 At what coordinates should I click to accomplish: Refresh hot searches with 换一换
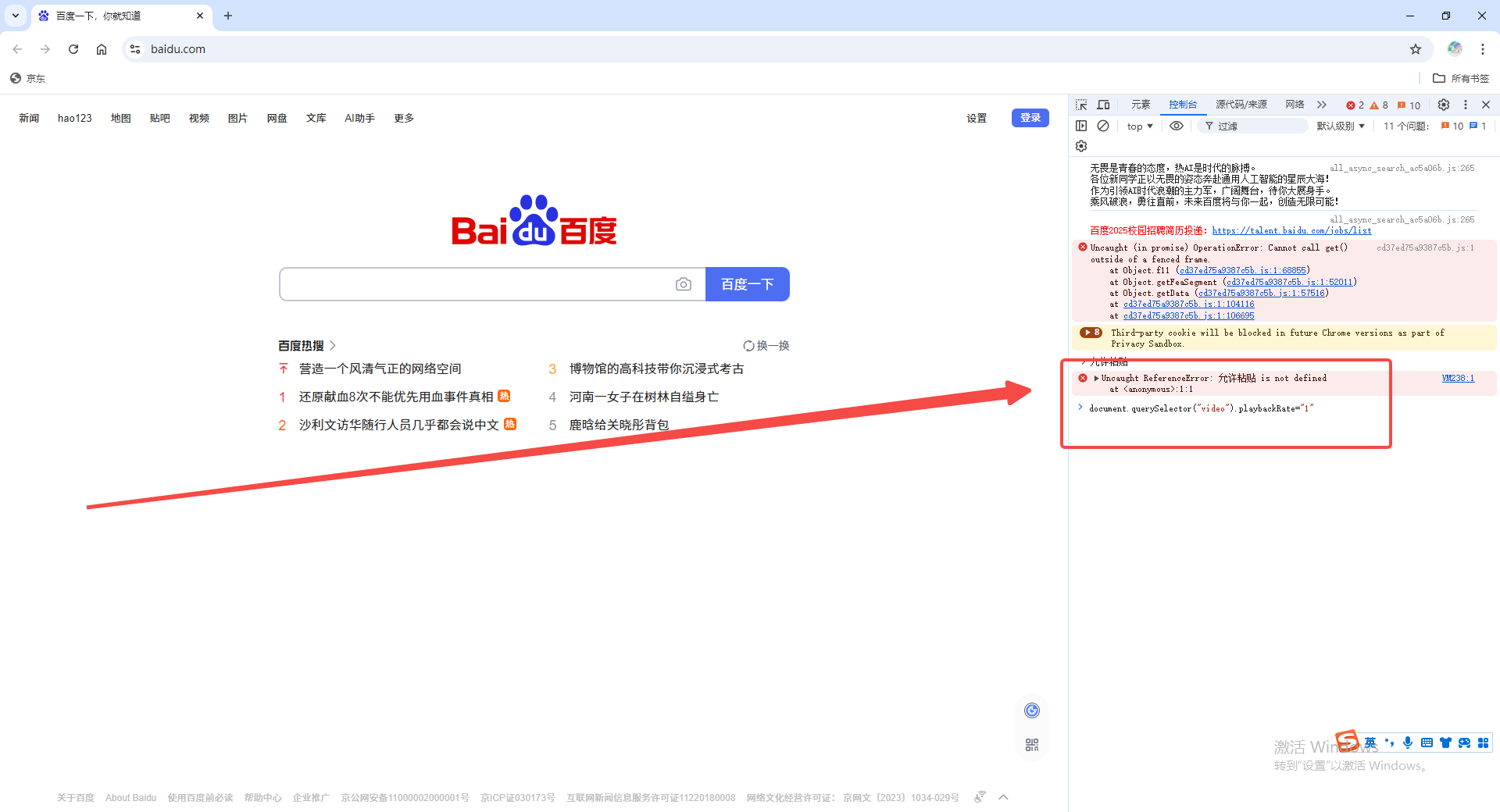click(x=766, y=345)
